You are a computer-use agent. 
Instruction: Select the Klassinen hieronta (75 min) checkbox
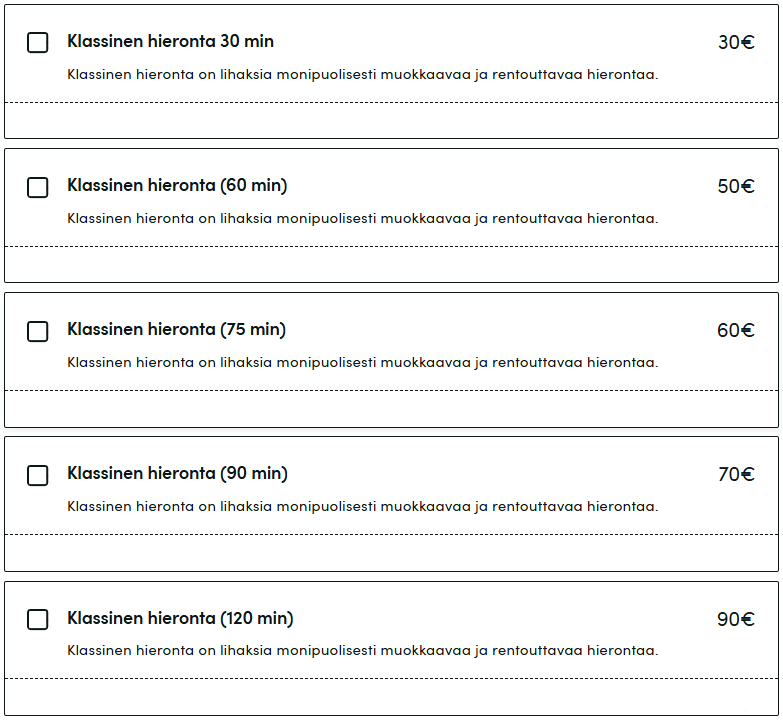pyautogui.click(x=38, y=331)
